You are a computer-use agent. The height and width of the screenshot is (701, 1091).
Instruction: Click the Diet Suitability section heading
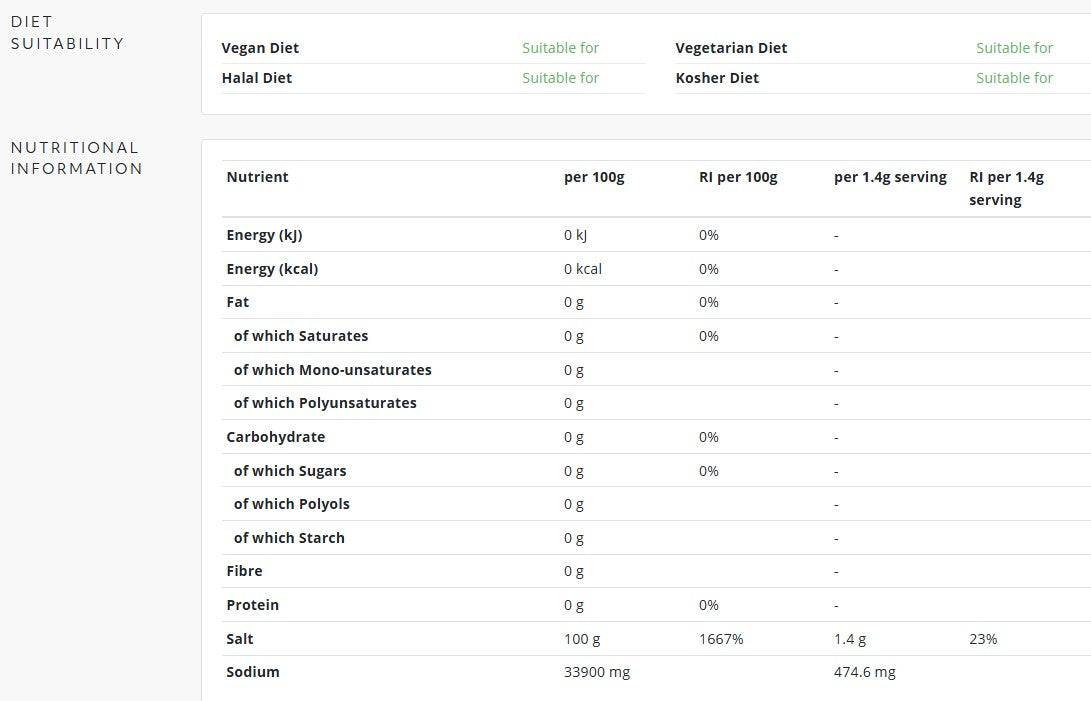[x=67, y=33]
